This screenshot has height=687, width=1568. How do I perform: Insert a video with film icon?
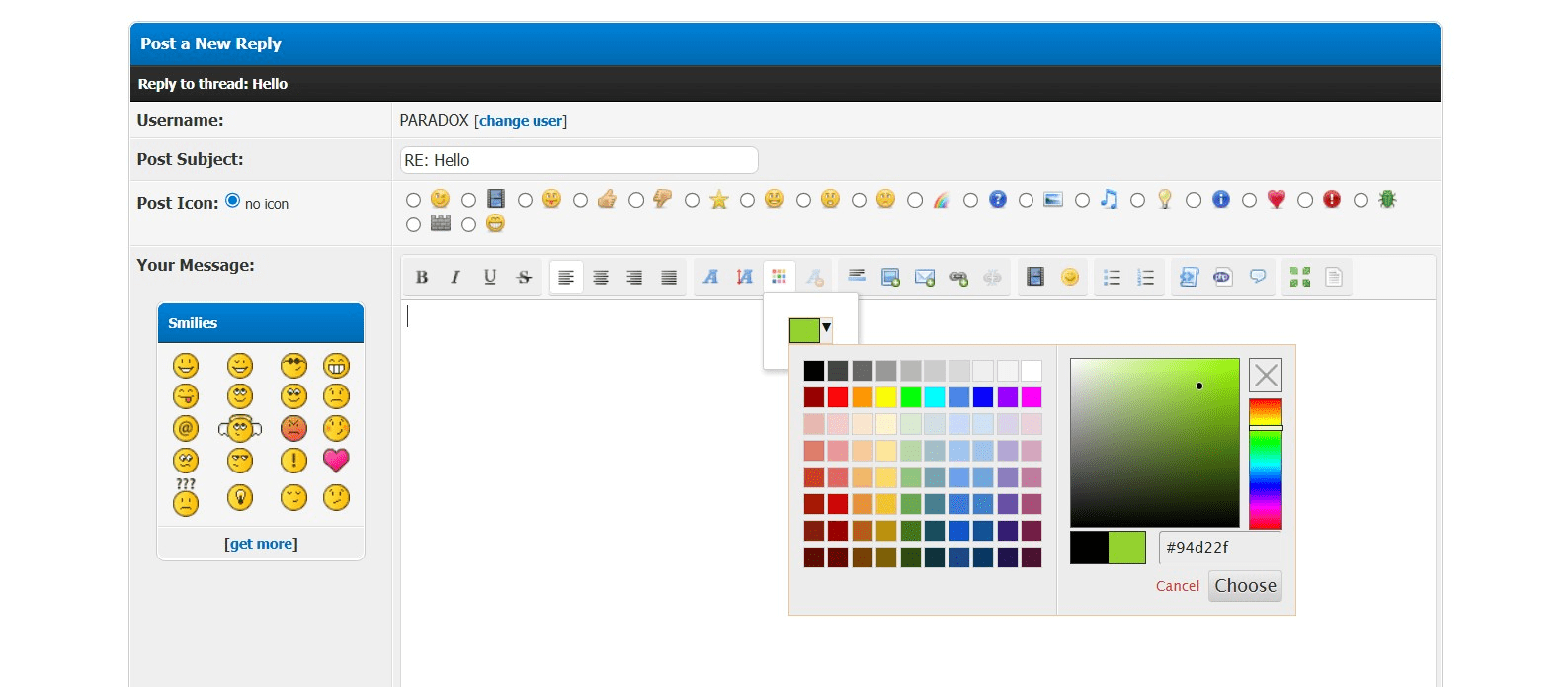click(x=1035, y=278)
